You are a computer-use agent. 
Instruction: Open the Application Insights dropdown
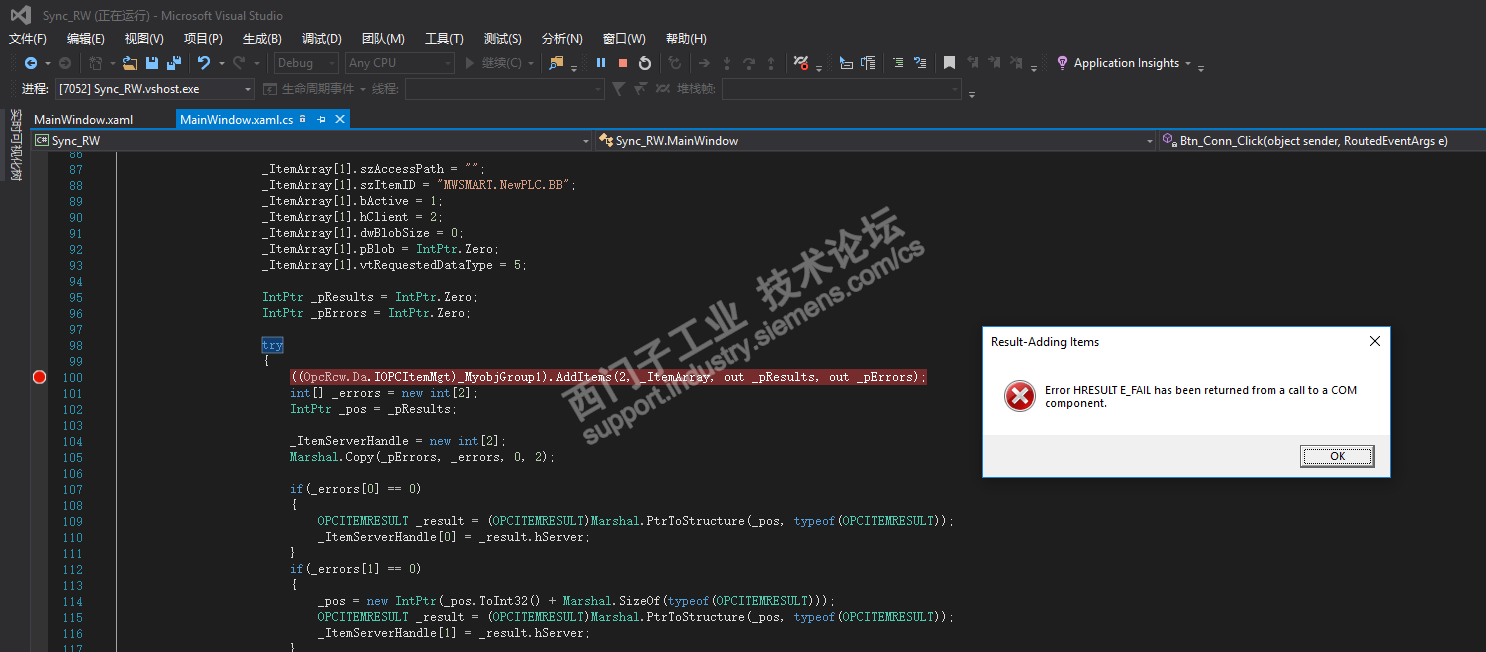click(1188, 63)
